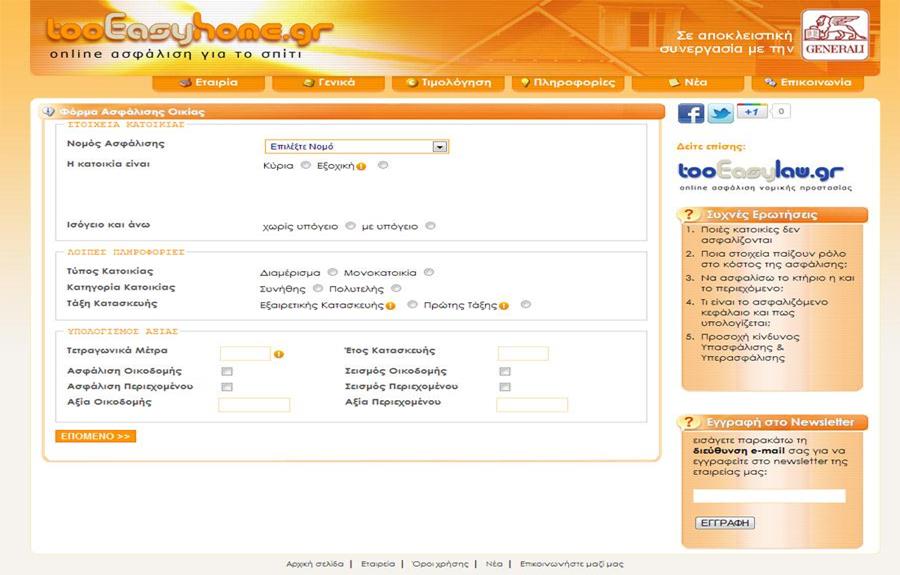
Task: Open the Πληροφορίες menu tab
Action: click(568, 83)
